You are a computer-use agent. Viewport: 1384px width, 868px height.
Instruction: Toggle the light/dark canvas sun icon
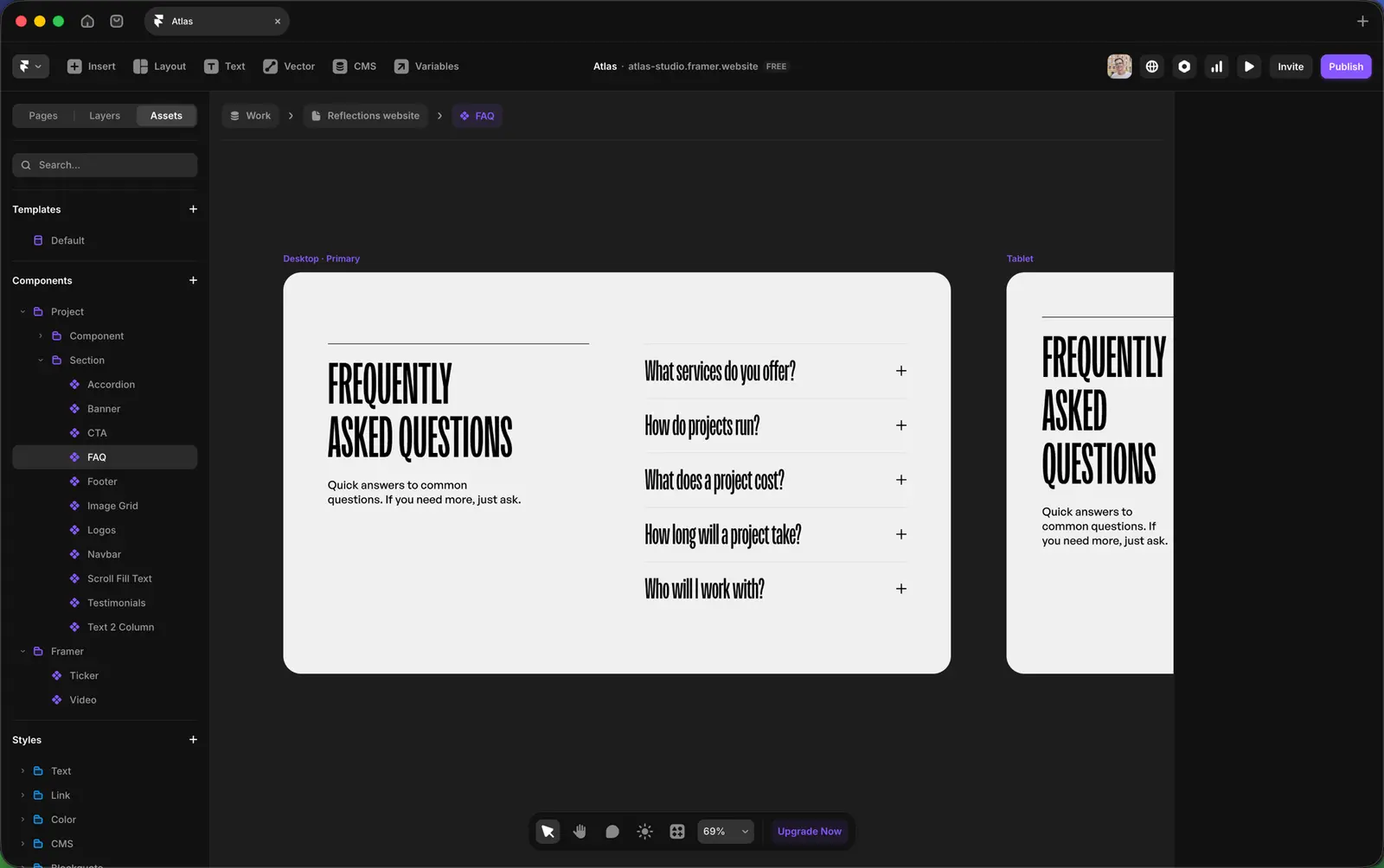644,831
